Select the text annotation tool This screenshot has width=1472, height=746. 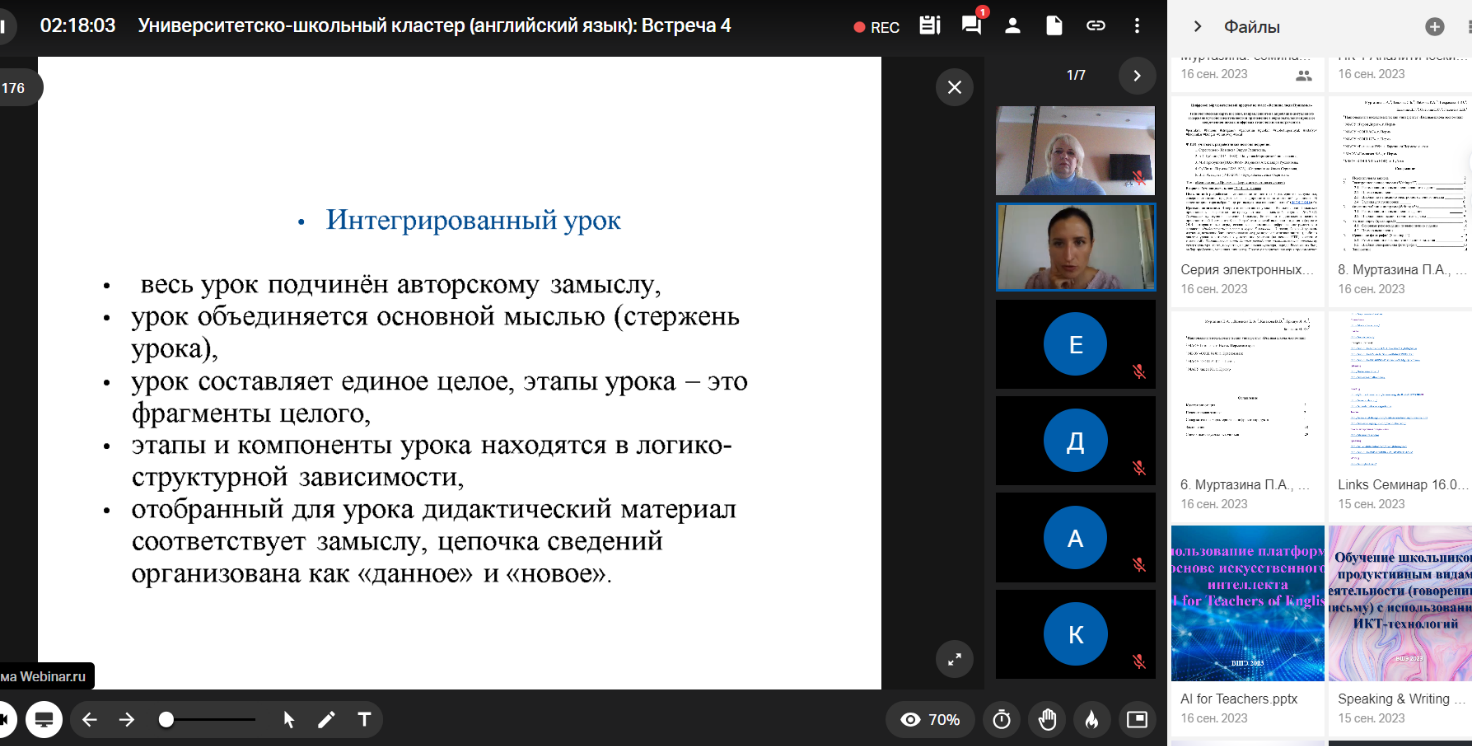click(365, 719)
